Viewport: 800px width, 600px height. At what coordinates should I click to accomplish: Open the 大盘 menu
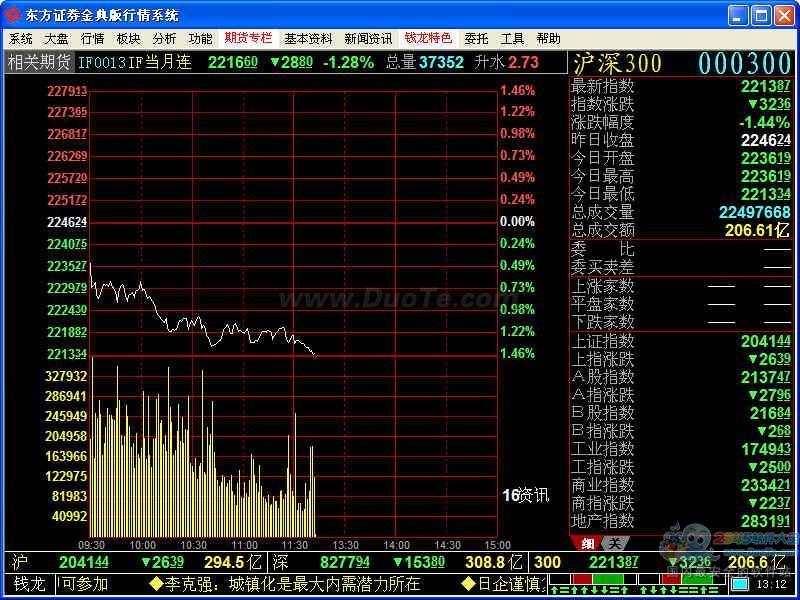pos(56,39)
